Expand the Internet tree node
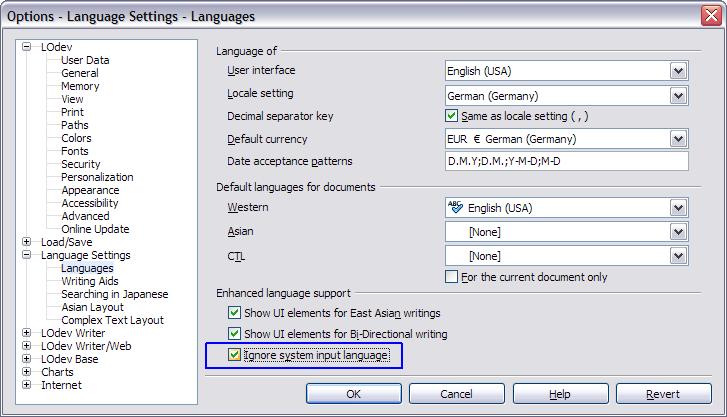The height and width of the screenshot is (417, 727). pyautogui.click(x=27, y=385)
